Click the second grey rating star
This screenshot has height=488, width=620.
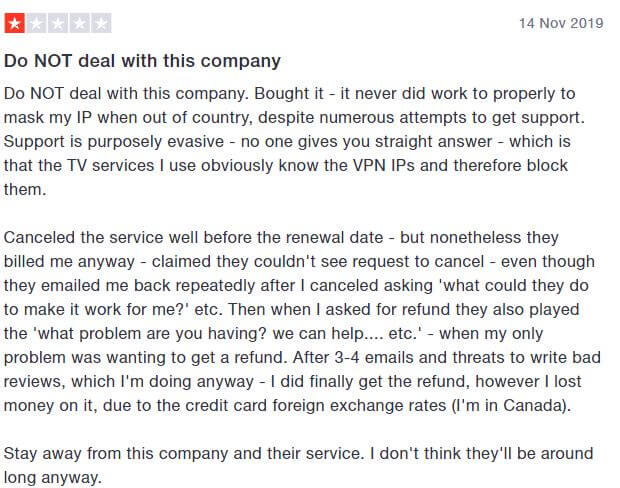click(36, 23)
